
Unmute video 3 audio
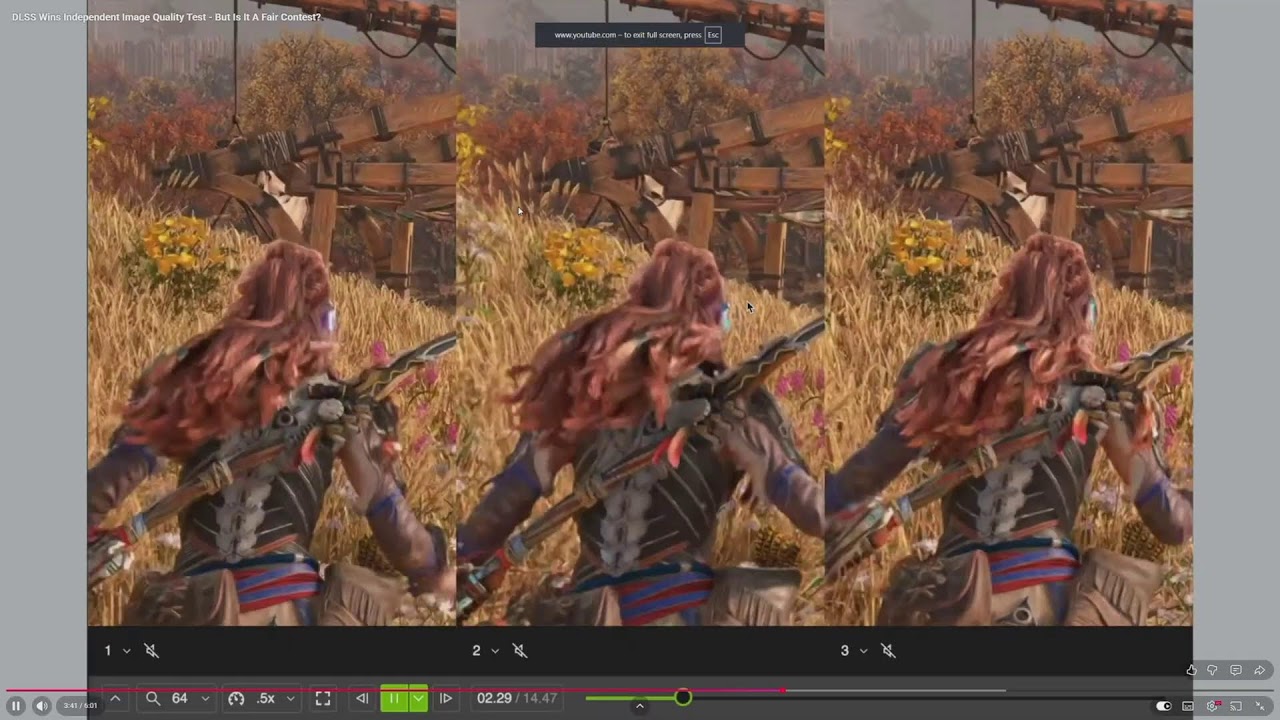pyautogui.click(x=888, y=651)
